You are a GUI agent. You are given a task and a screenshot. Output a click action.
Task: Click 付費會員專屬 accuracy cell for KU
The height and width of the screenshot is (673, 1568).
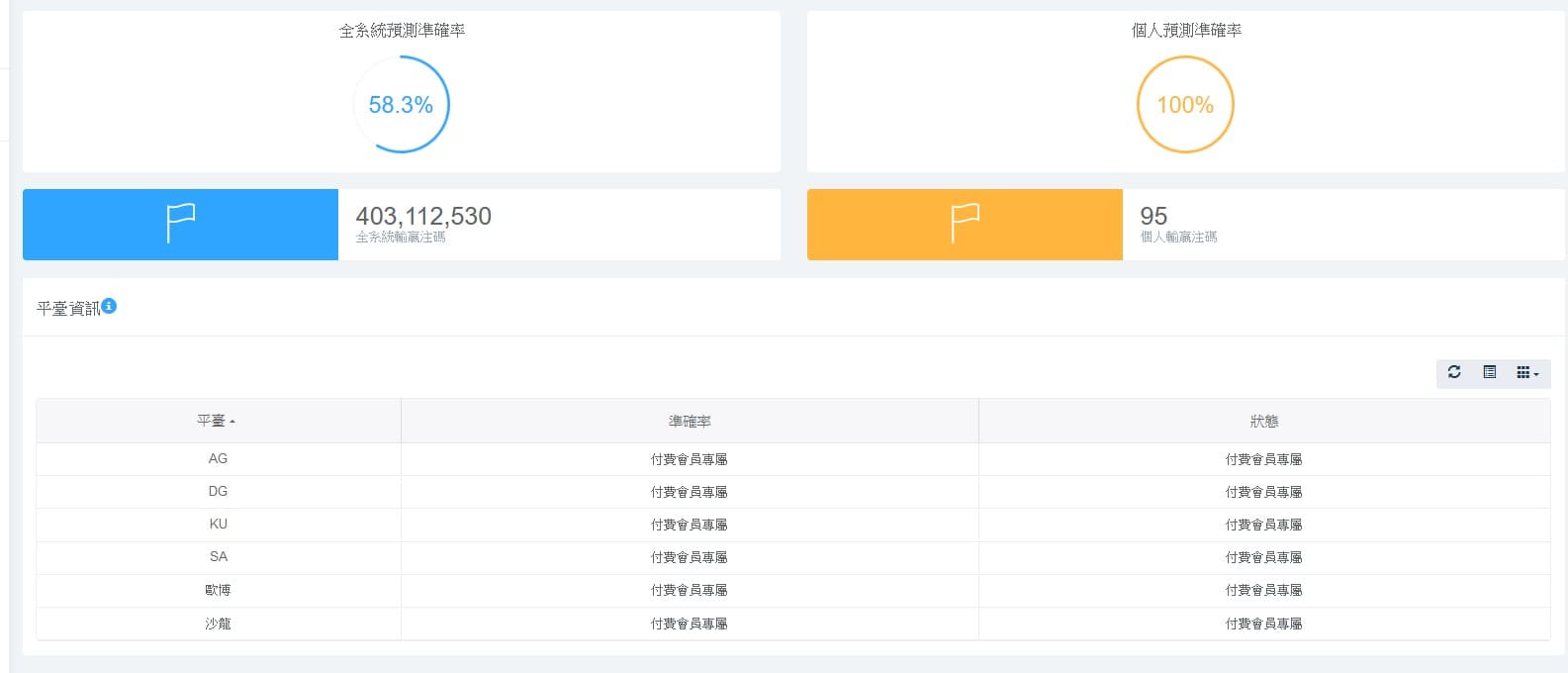point(690,525)
